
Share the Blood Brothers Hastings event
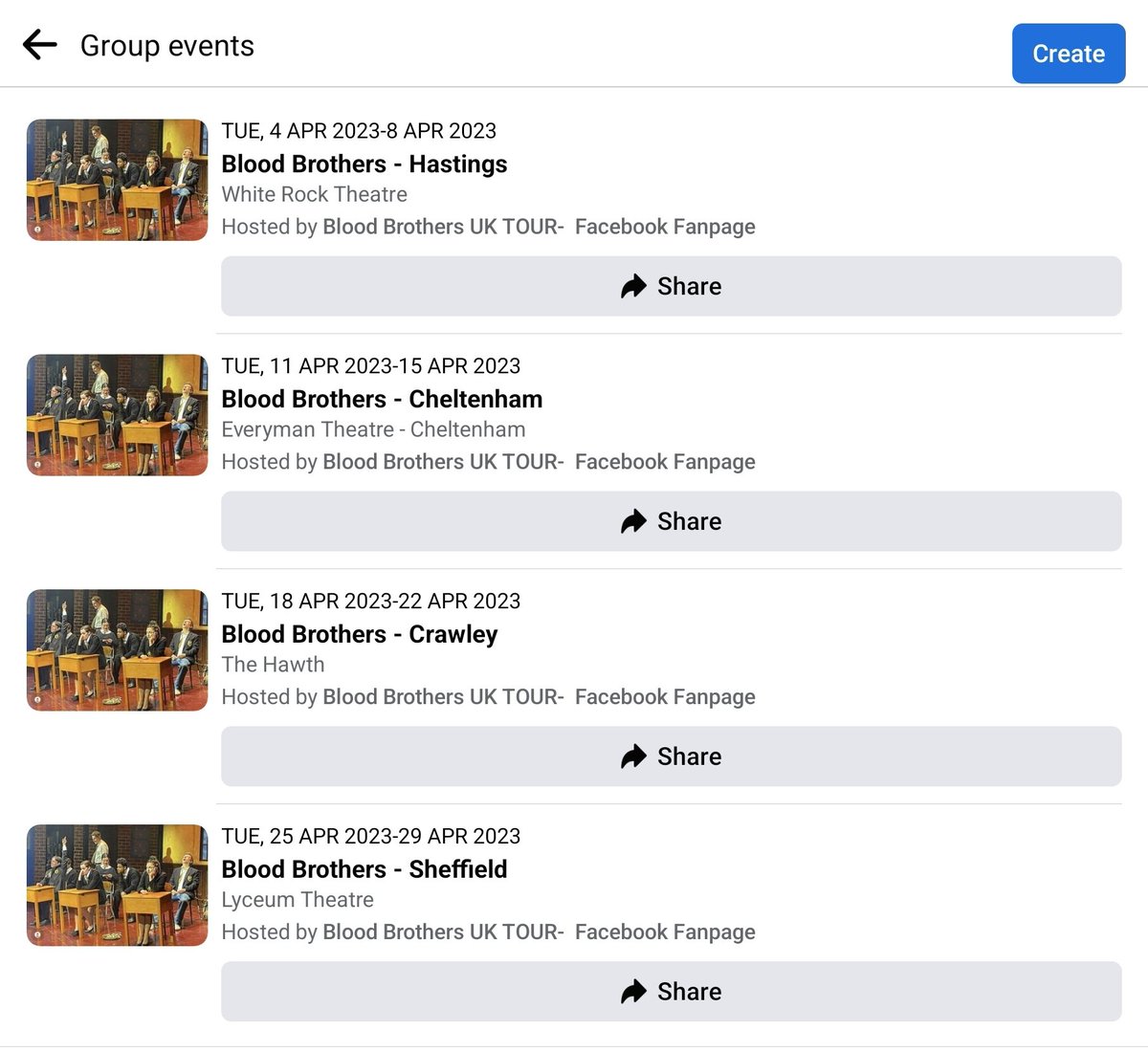pyautogui.click(x=671, y=286)
